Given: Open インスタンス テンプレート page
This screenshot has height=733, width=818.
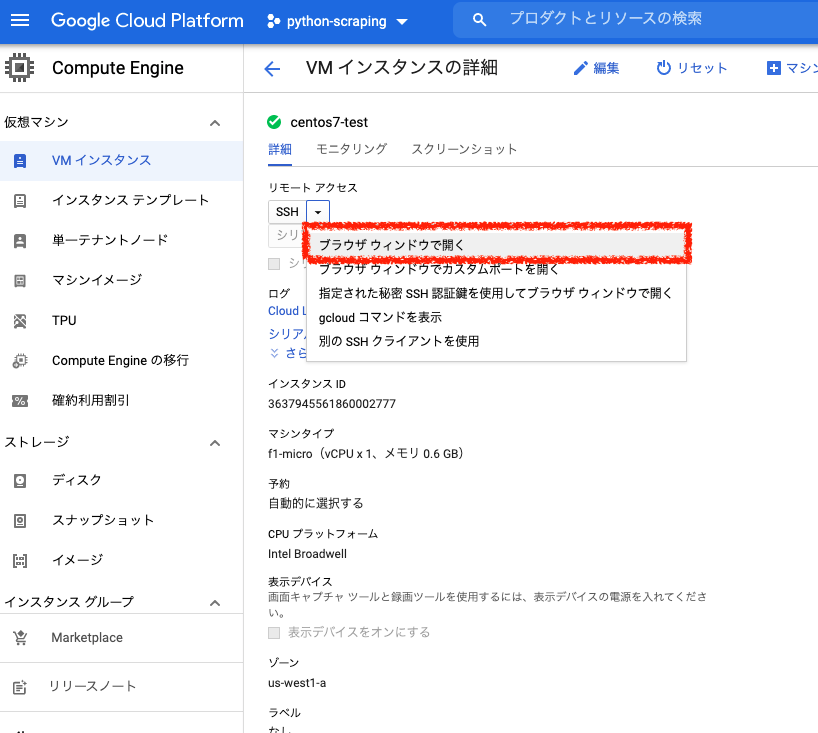Looking at the screenshot, I should coord(130,200).
